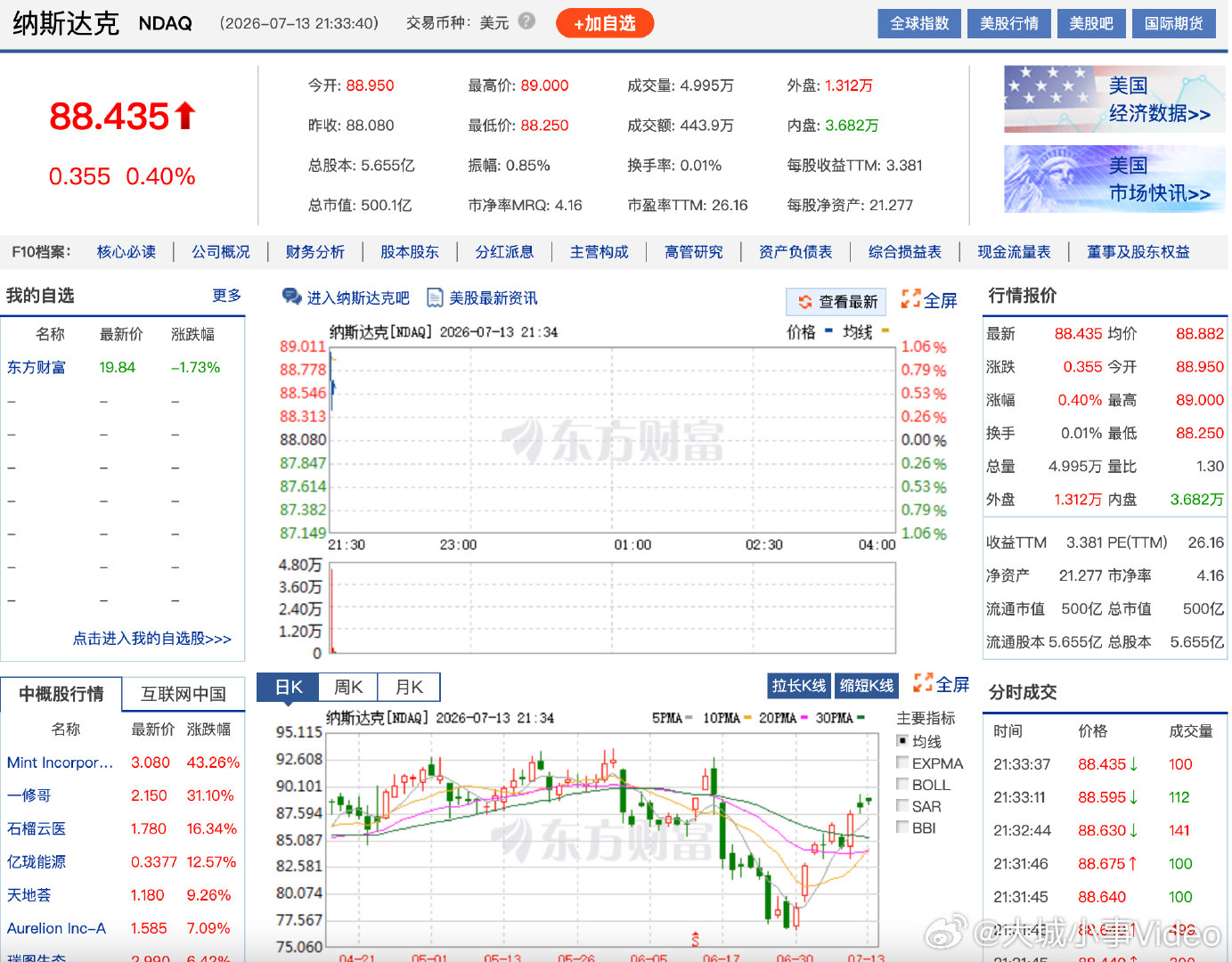Click the 缩短K线 button
This screenshot has width=1232, height=962.
pyautogui.click(x=867, y=685)
